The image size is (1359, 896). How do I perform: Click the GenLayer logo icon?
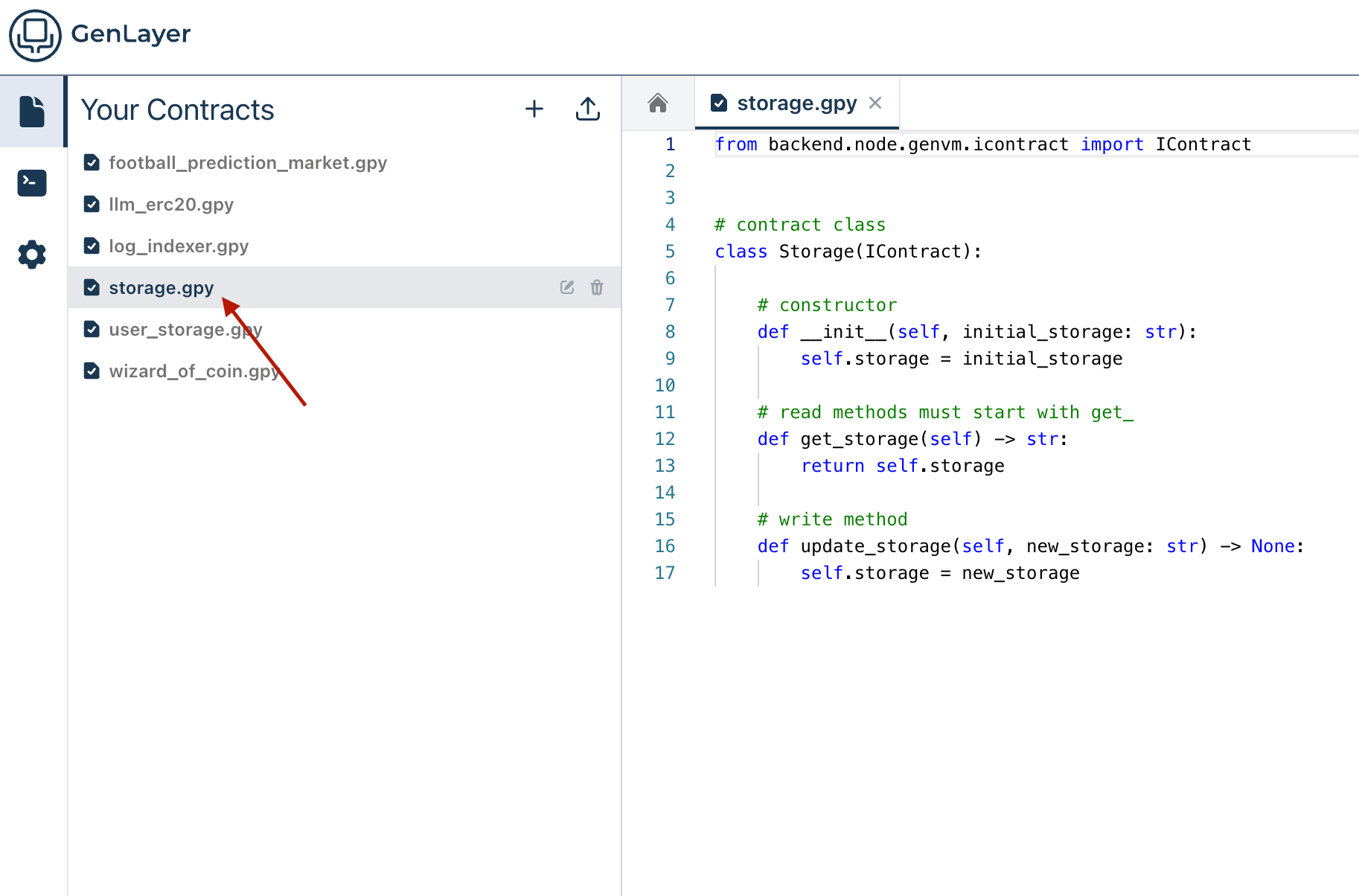click(x=34, y=35)
